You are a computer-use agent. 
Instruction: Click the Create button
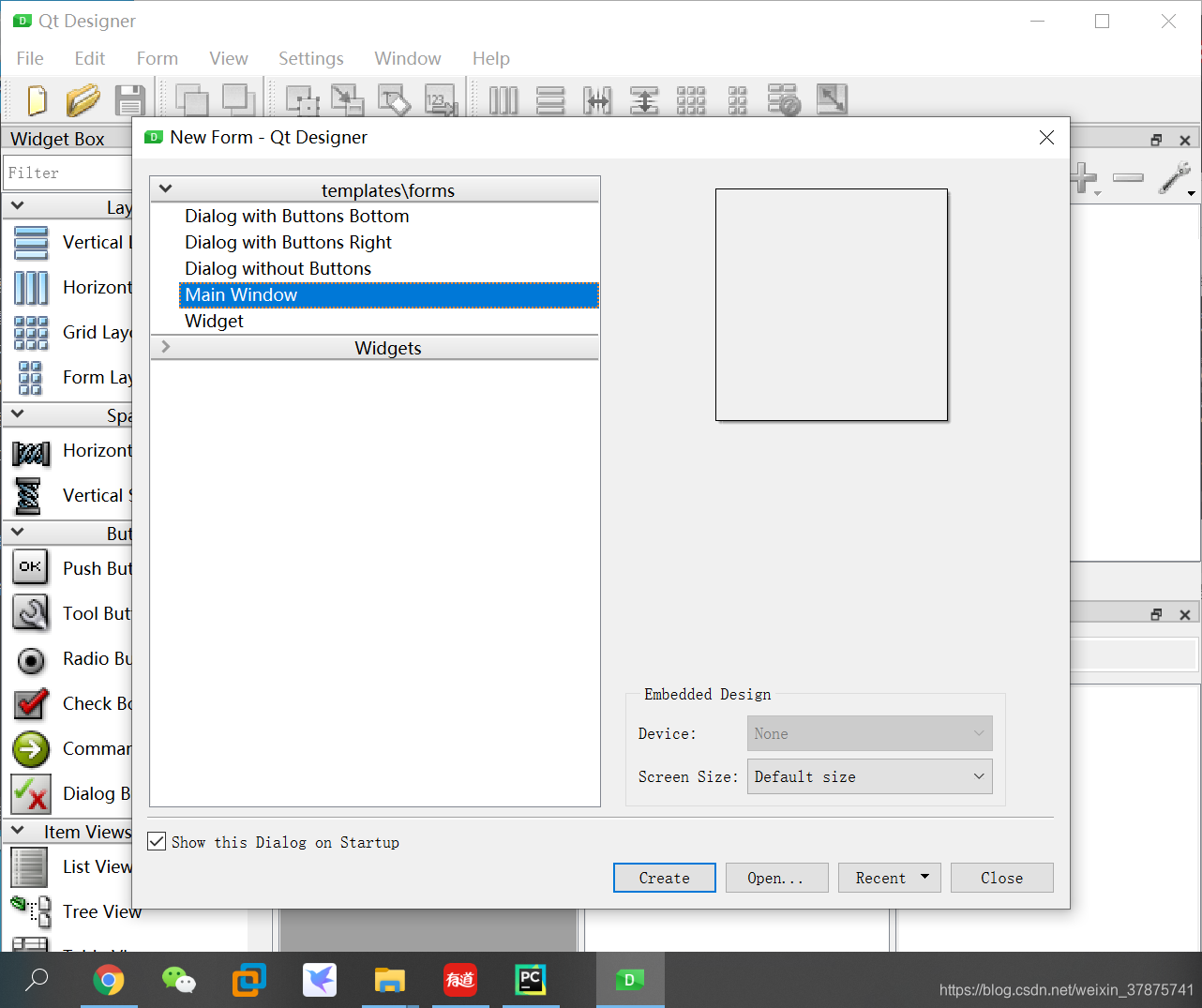pyautogui.click(x=665, y=878)
